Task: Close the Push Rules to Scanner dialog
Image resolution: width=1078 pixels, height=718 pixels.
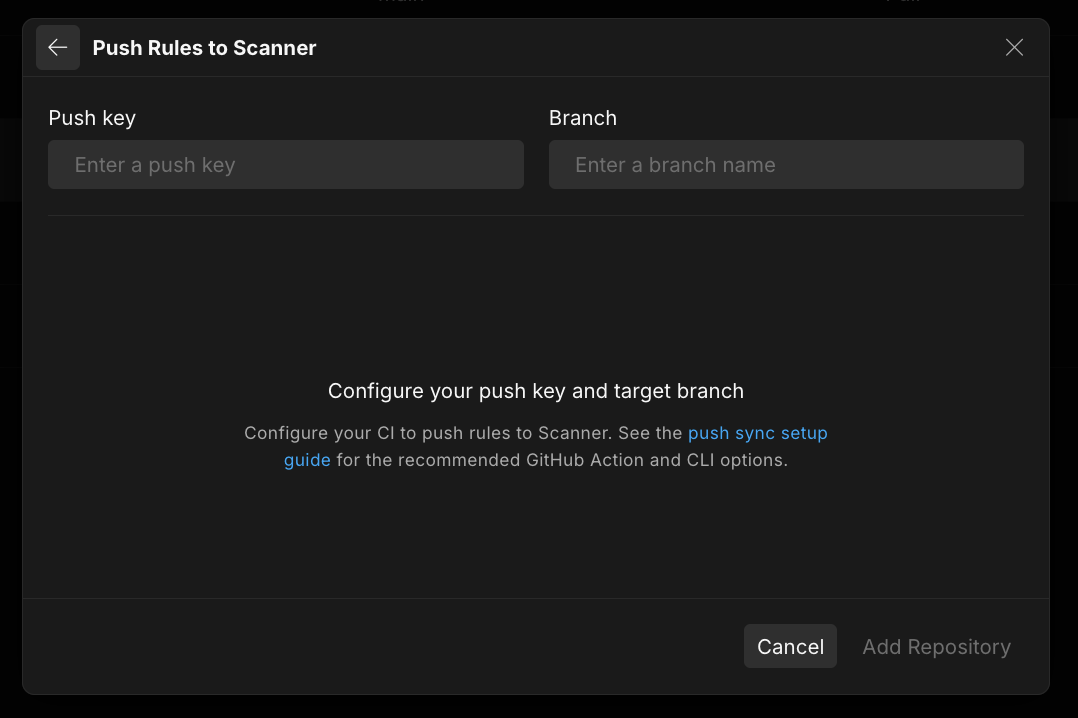Action: click(x=1014, y=47)
